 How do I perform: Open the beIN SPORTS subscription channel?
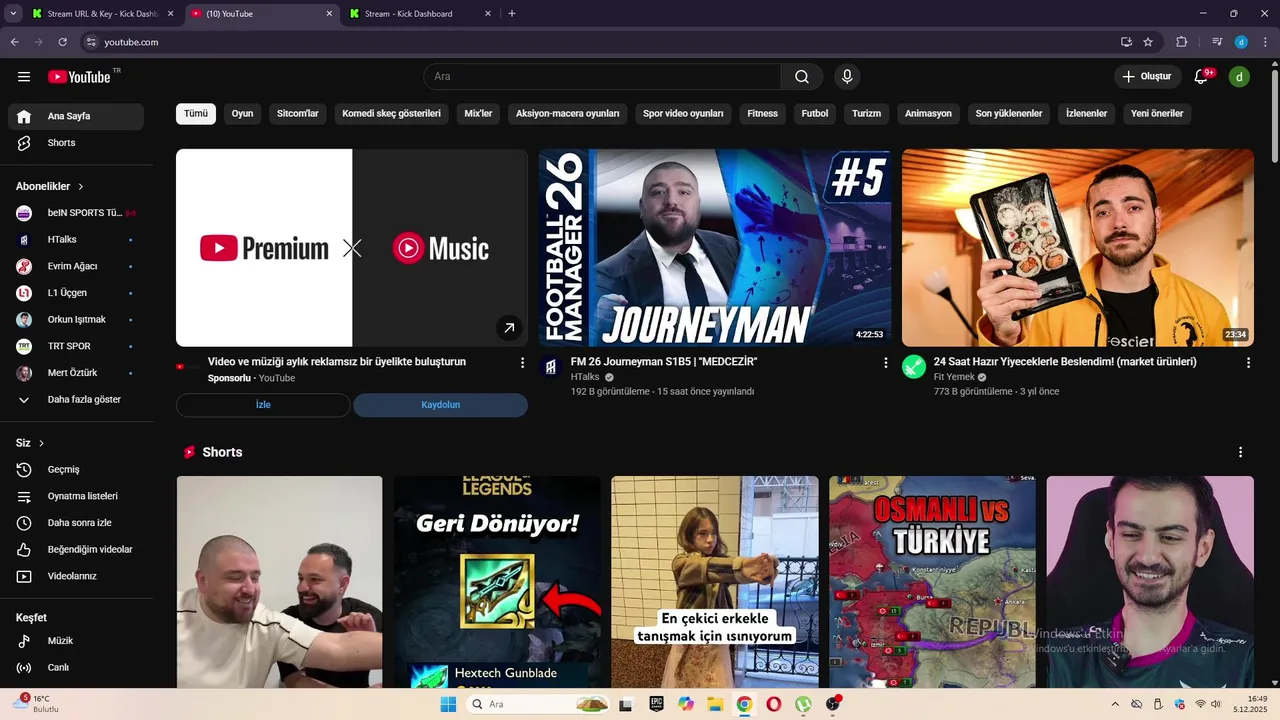coord(76,213)
